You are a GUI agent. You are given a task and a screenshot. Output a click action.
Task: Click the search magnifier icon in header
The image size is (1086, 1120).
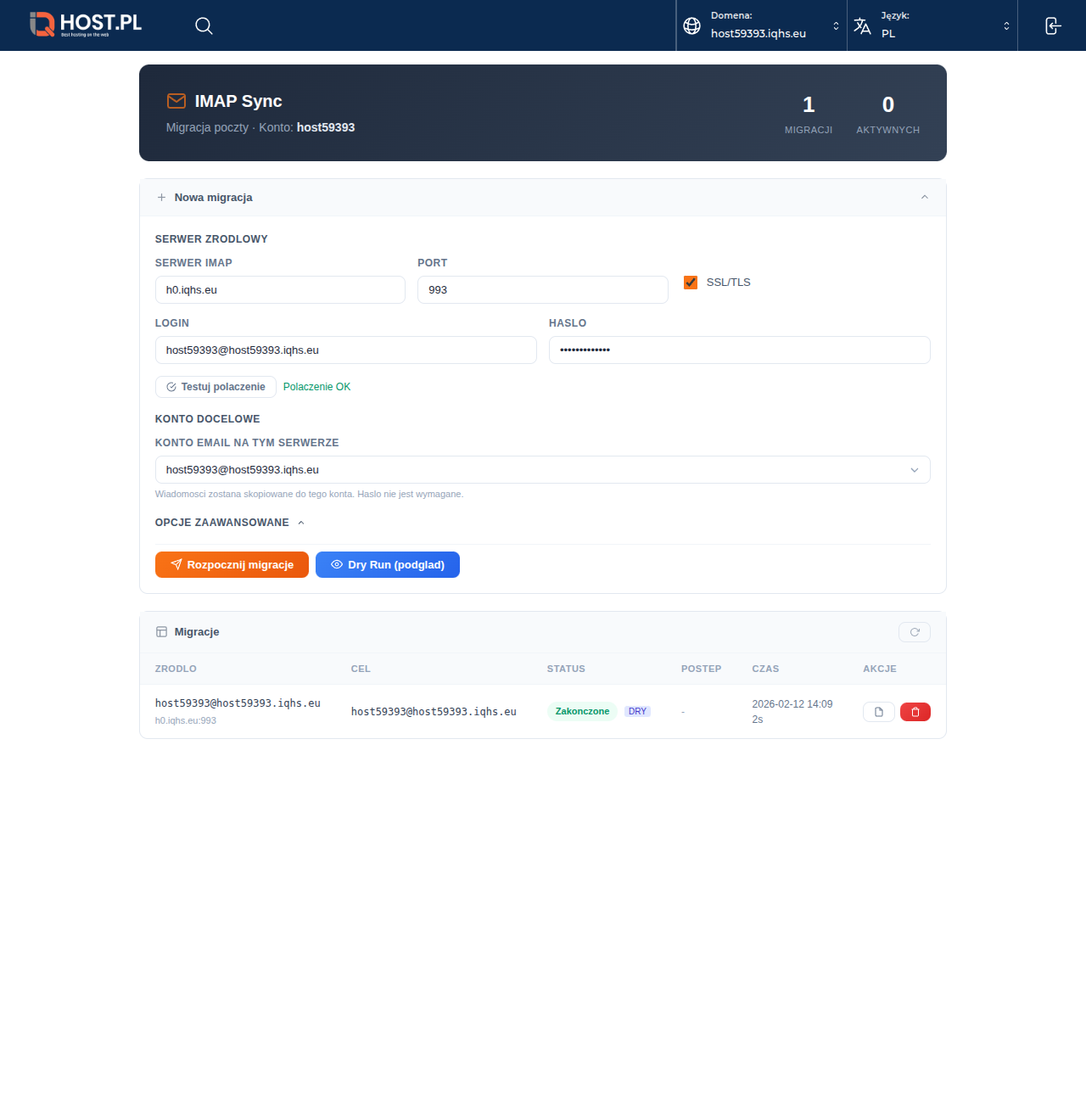[x=204, y=25]
